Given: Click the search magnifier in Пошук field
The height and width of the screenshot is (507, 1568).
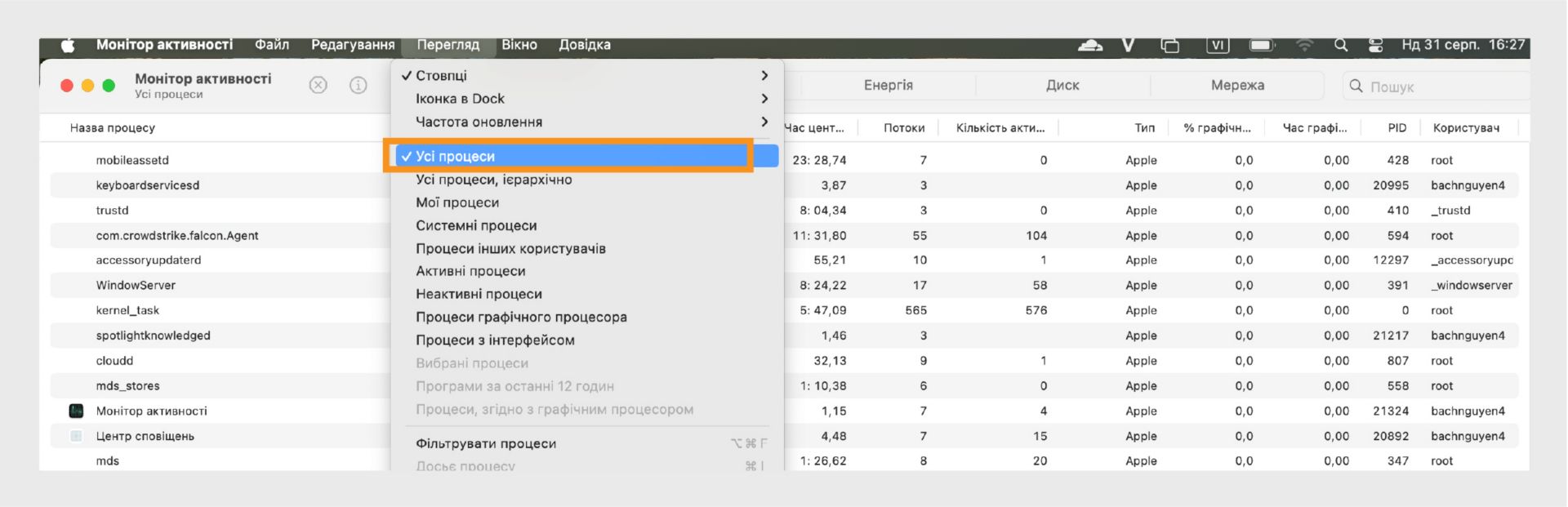Looking at the screenshot, I should point(1356,86).
